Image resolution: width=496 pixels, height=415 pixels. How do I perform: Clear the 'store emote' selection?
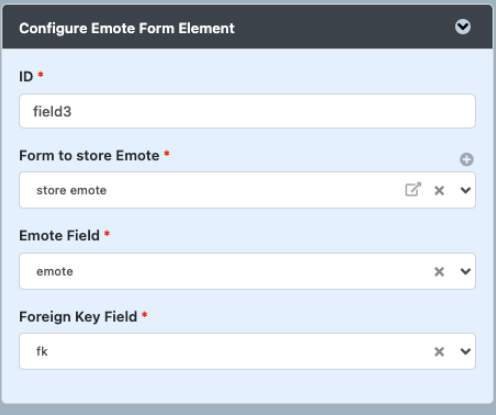point(439,190)
